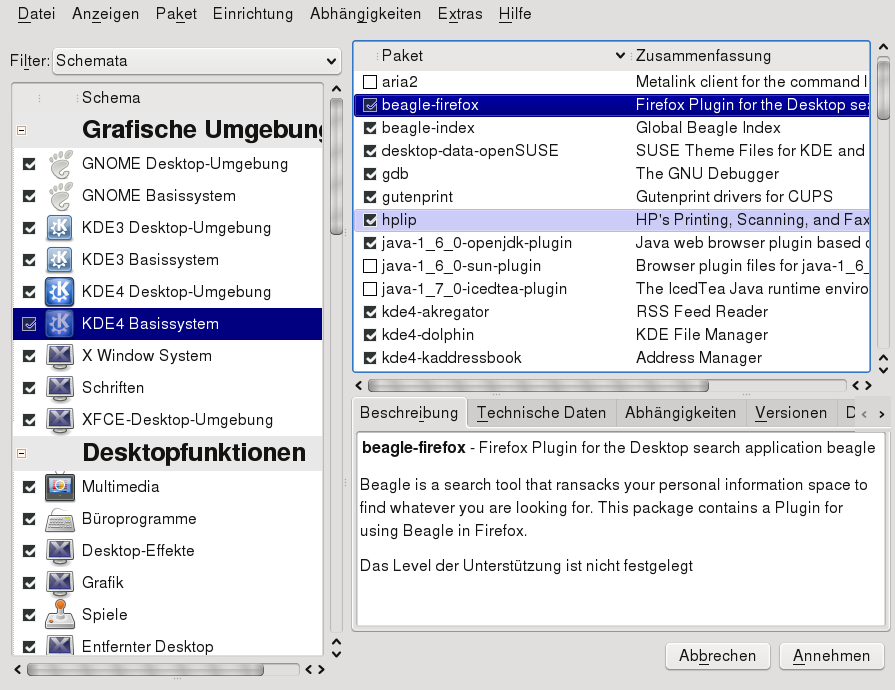The image size is (895, 690).
Task: Switch to the Versionen tab
Action: point(791,413)
